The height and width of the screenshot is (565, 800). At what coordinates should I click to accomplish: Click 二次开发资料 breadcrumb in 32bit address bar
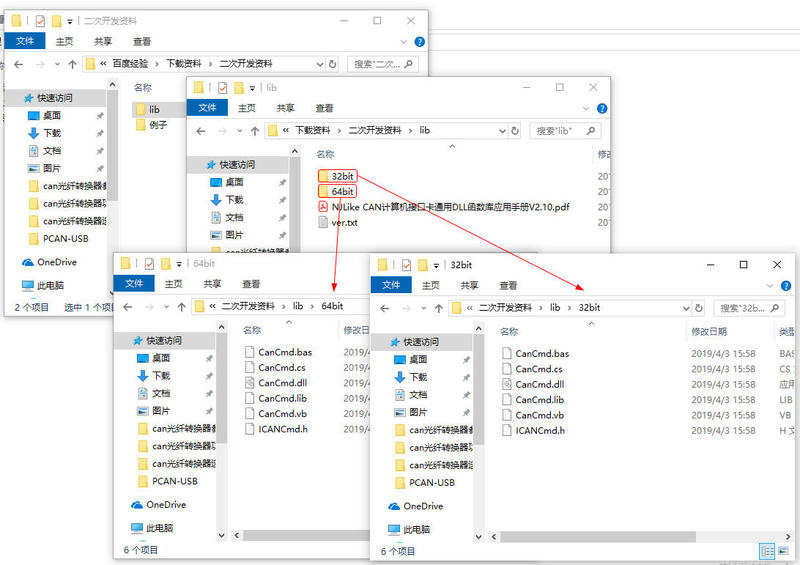(x=505, y=308)
